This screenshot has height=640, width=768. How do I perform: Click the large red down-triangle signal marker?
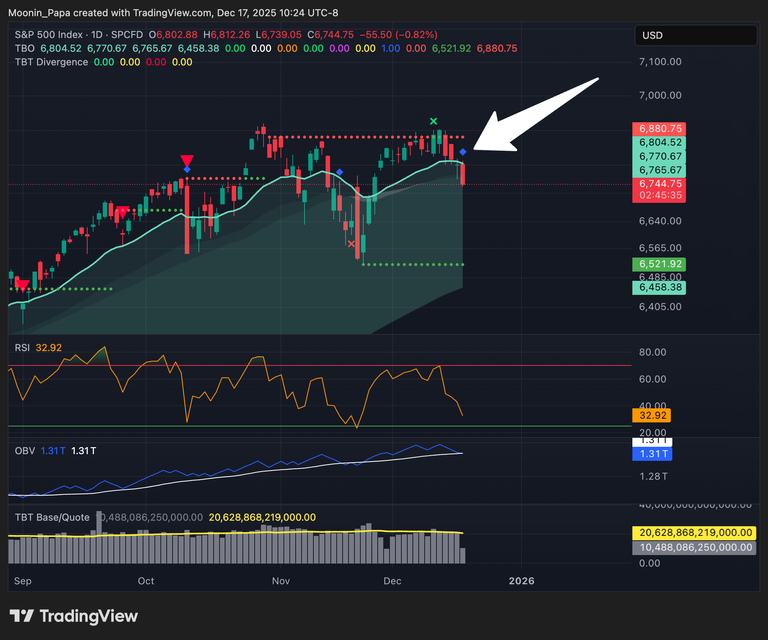click(187, 161)
